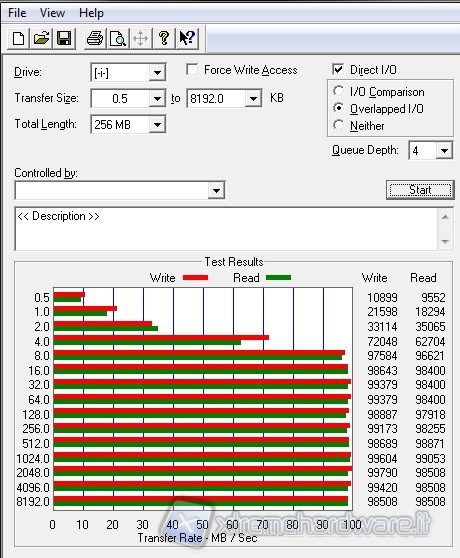Click the yellow question mark About icon

tap(164, 38)
